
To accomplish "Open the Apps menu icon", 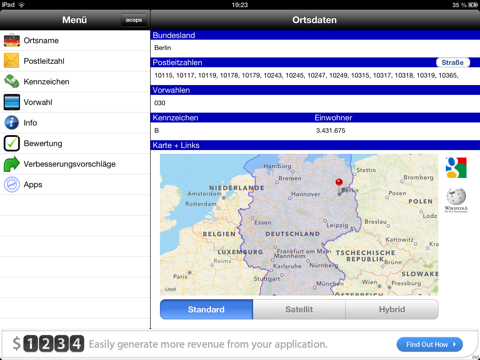I will (x=12, y=185).
